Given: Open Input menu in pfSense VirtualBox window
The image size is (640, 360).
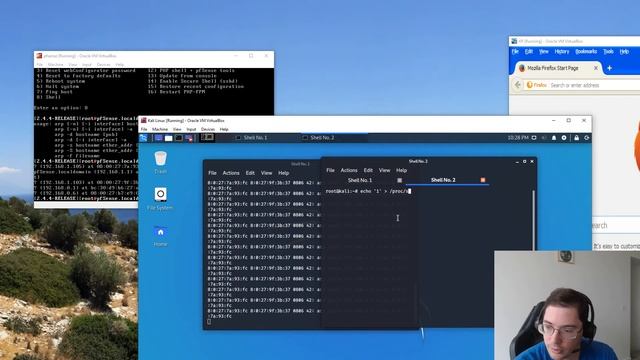Looking at the screenshot, I should tap(87, 64).
